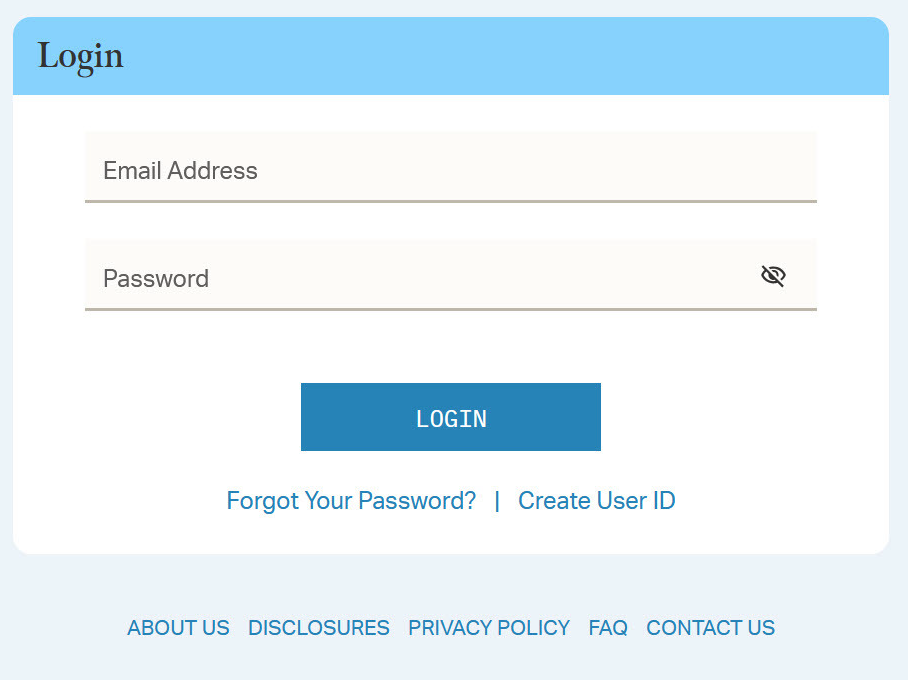Open the Forgot Your Password? link
Image resolution: width=908 pixels, height=680 pixels.
coord(351,500)
